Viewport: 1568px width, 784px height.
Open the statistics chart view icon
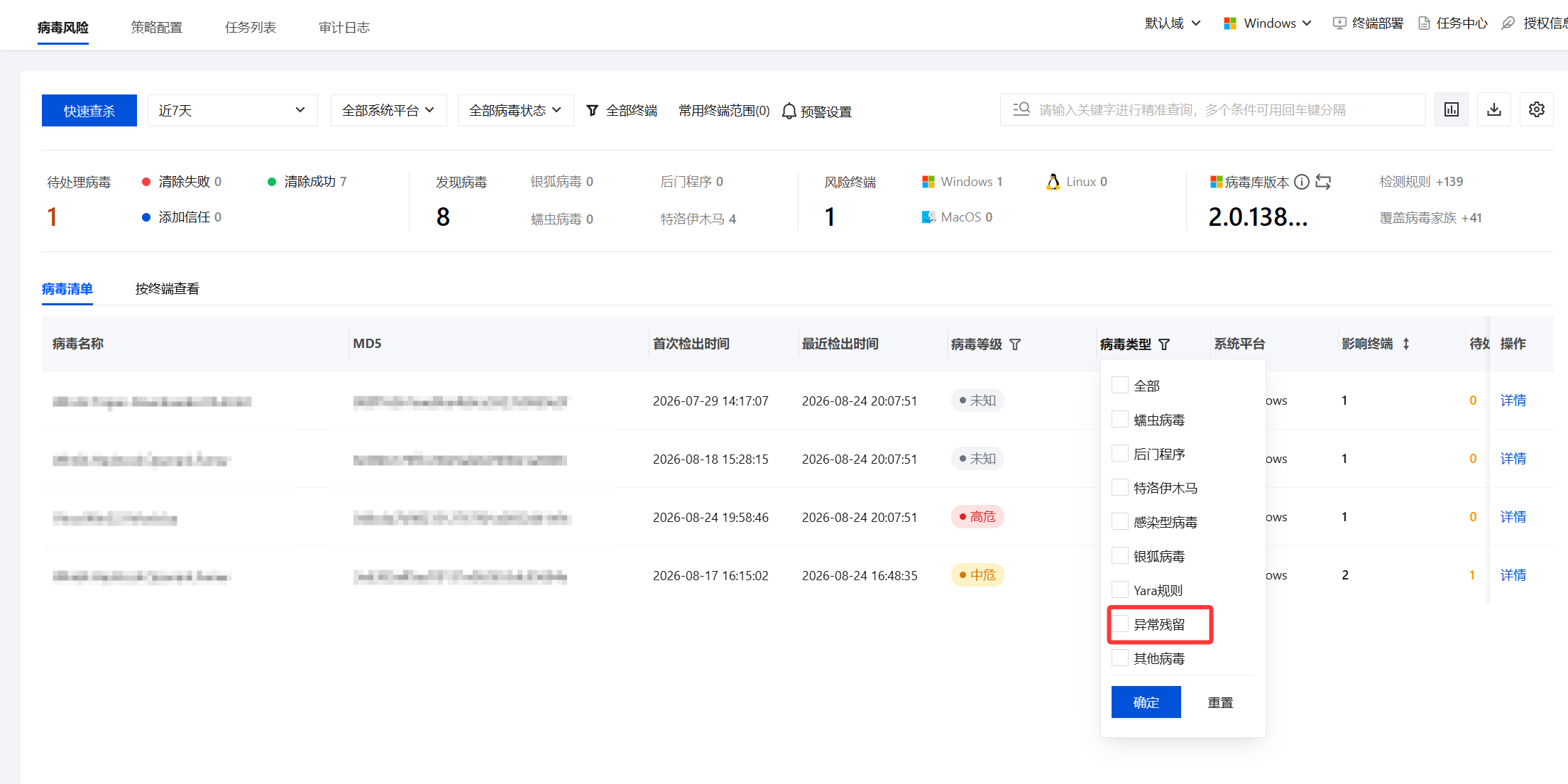coord(1451,110)
